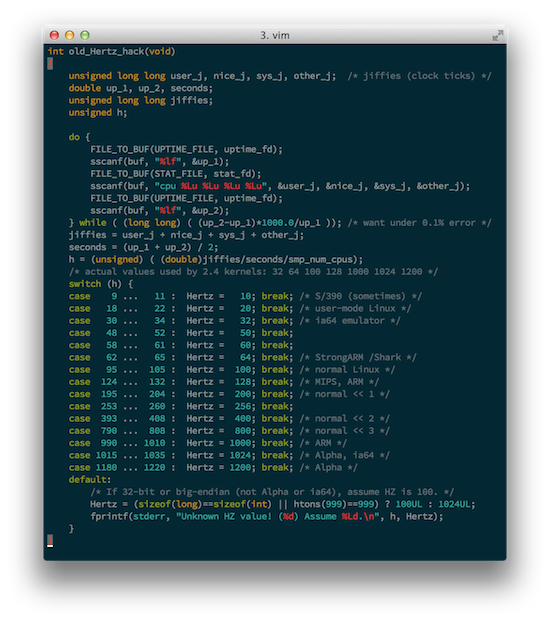Click the comment 'normal Linux'
550x621 pixels.
tap(347, 370)
